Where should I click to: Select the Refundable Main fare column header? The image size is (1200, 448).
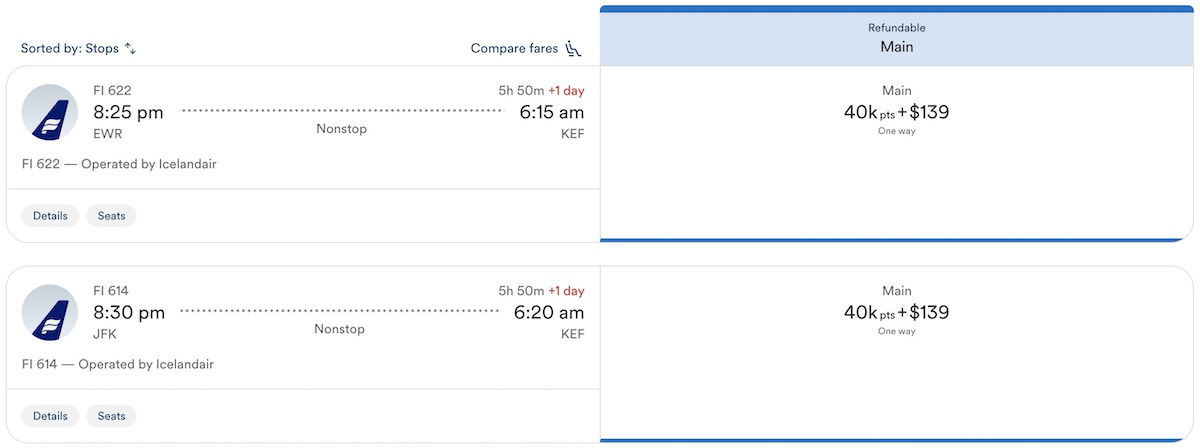(x=896, y=38)
